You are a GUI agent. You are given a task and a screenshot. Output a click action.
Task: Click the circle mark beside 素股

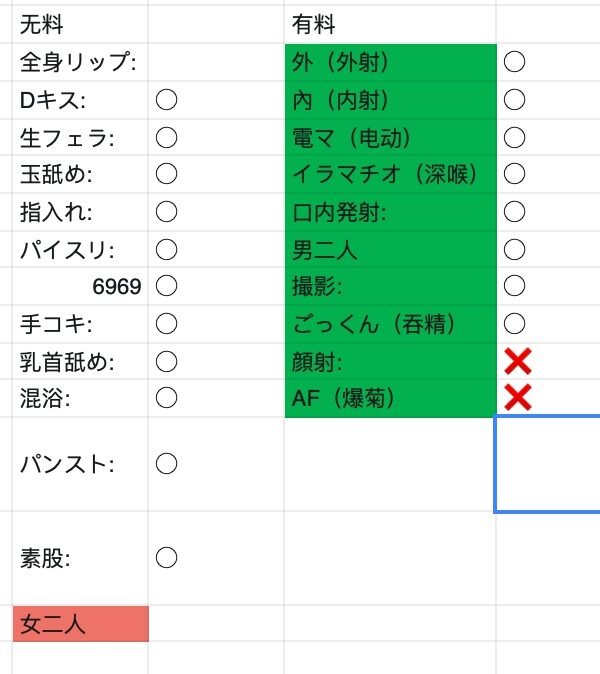(167, 557)
